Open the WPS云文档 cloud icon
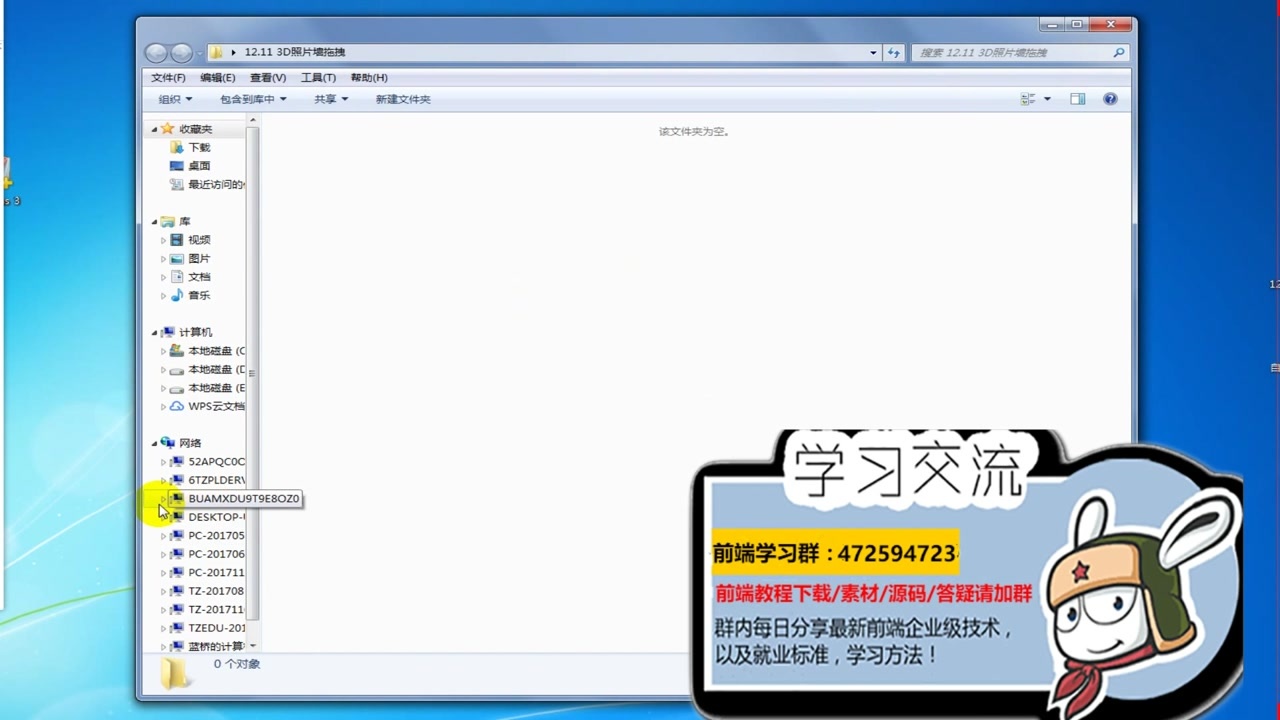 [176, 406]
